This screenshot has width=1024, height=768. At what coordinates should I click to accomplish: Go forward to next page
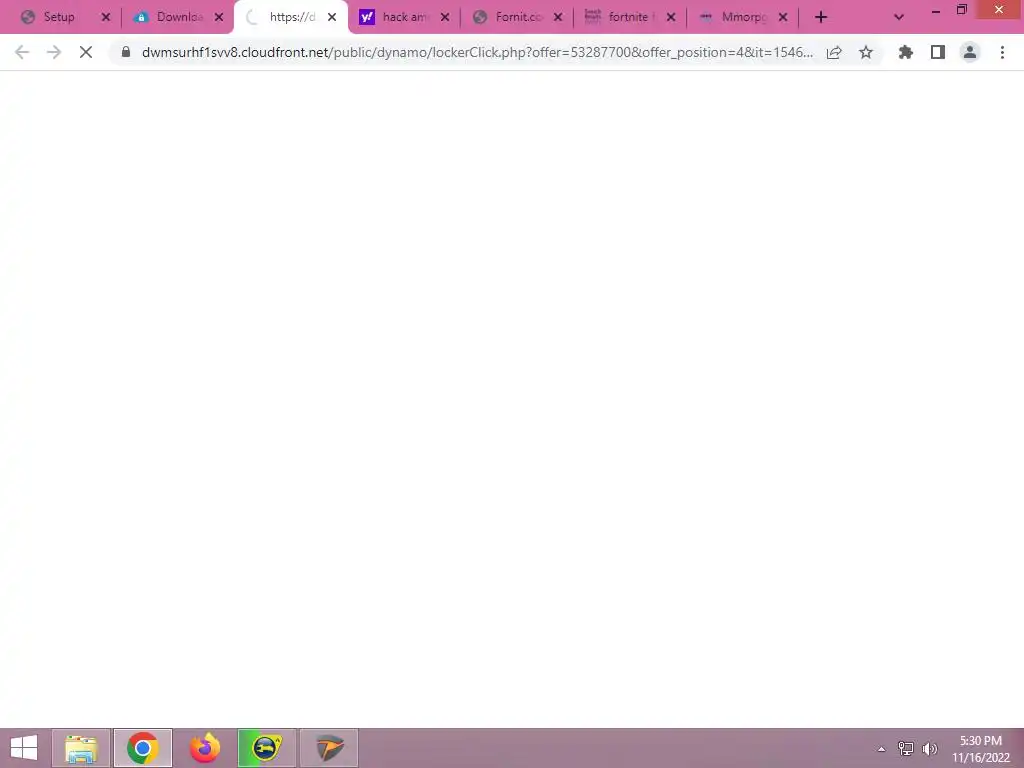[x=54, y=52]
